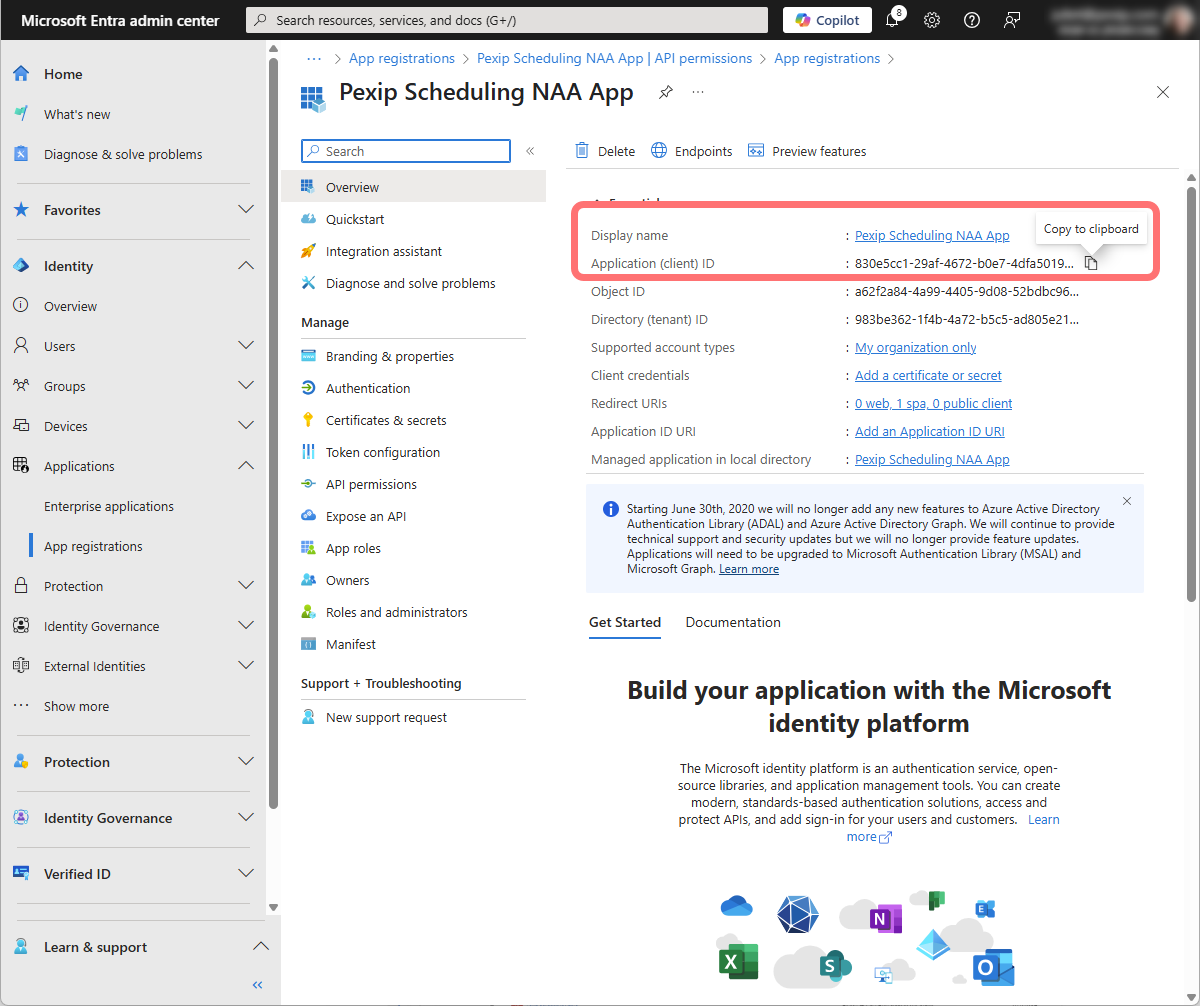This screenshot has height=1006, width=1200.
Task: Dismiss the ADAL information banner
Action: pos(1127,501)
